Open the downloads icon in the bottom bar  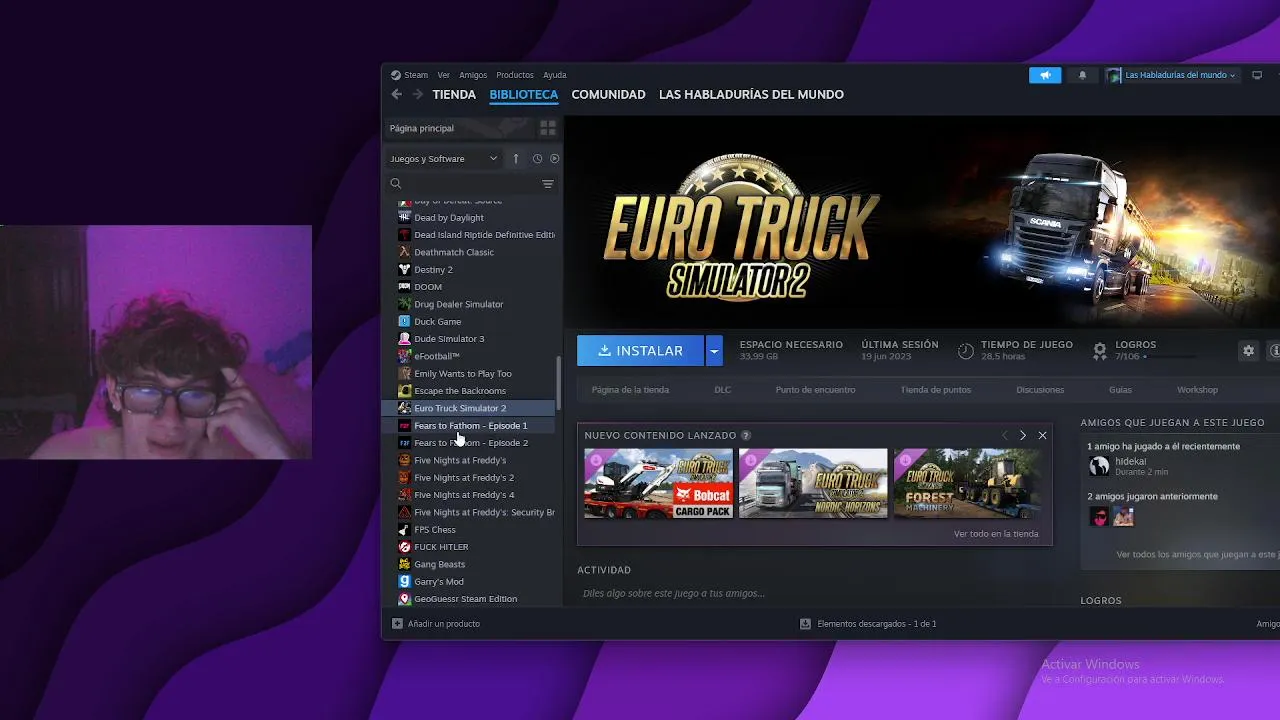click(805, 624)
